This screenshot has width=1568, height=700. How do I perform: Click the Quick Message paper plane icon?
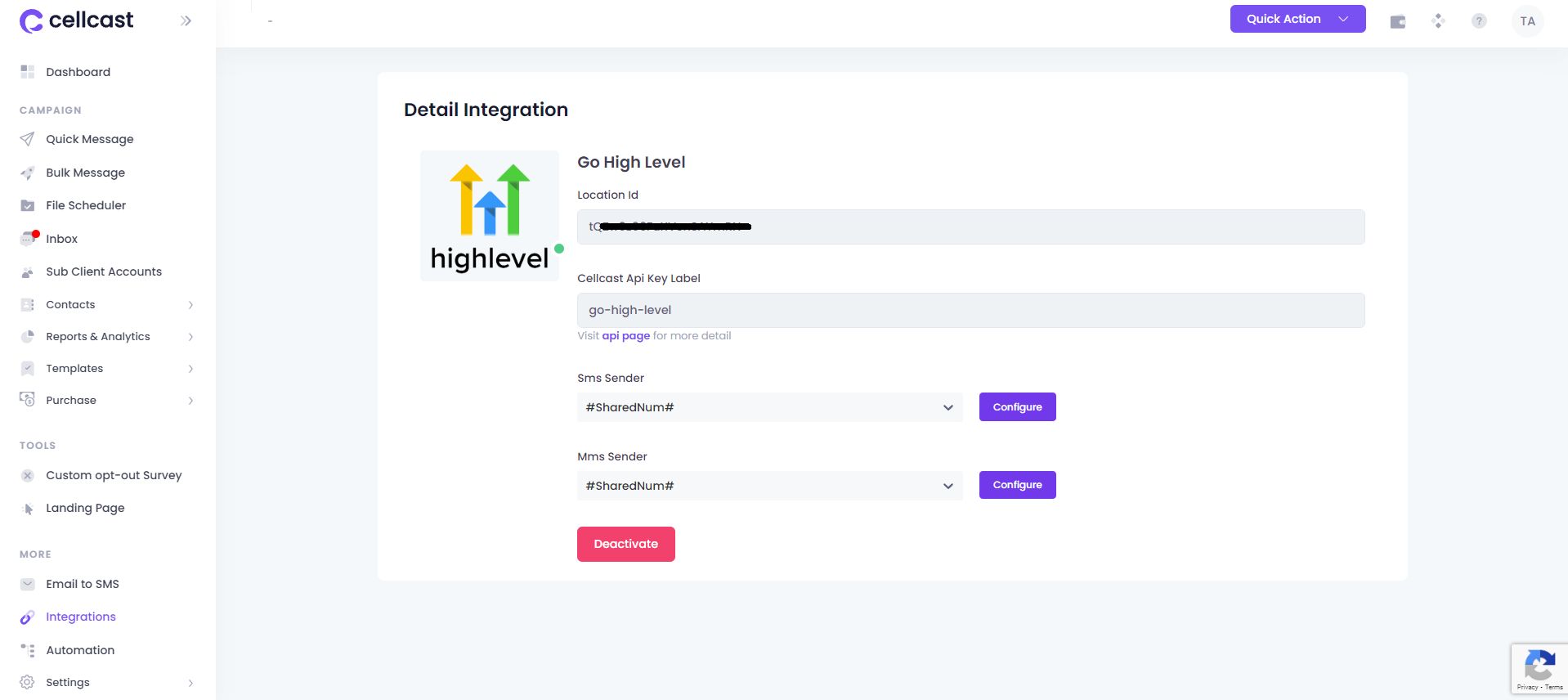28,139
